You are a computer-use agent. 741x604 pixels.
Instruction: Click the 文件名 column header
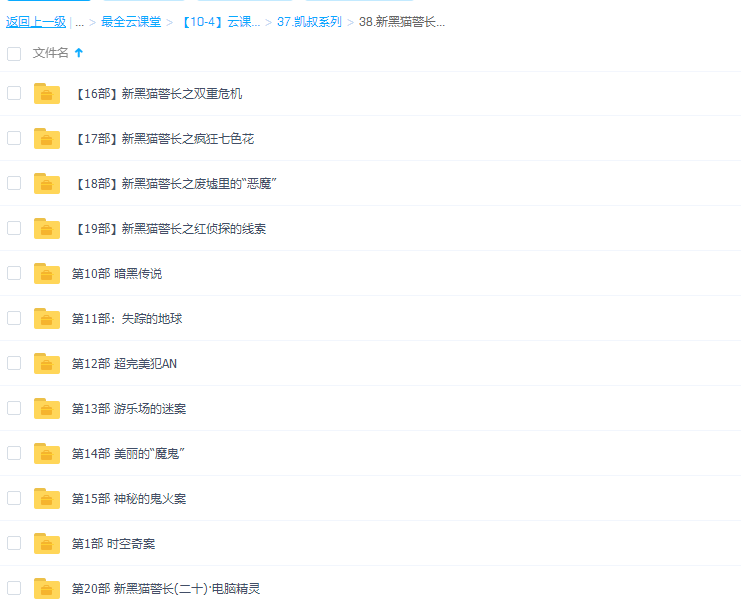click(x=50, y=53)
